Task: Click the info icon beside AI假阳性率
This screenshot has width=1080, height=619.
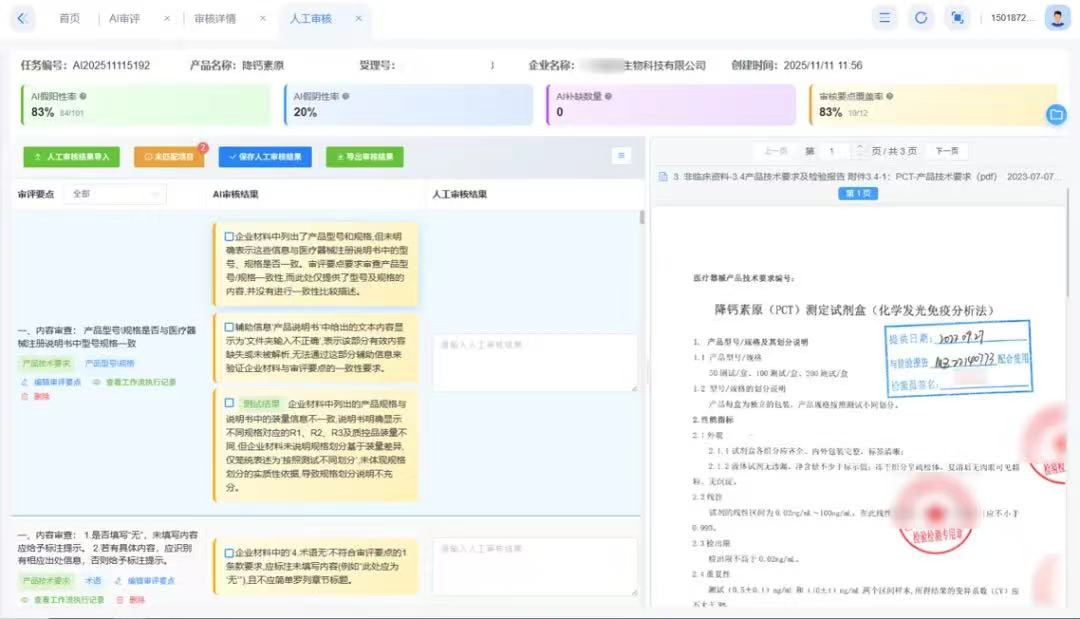Action: point(83,96)
